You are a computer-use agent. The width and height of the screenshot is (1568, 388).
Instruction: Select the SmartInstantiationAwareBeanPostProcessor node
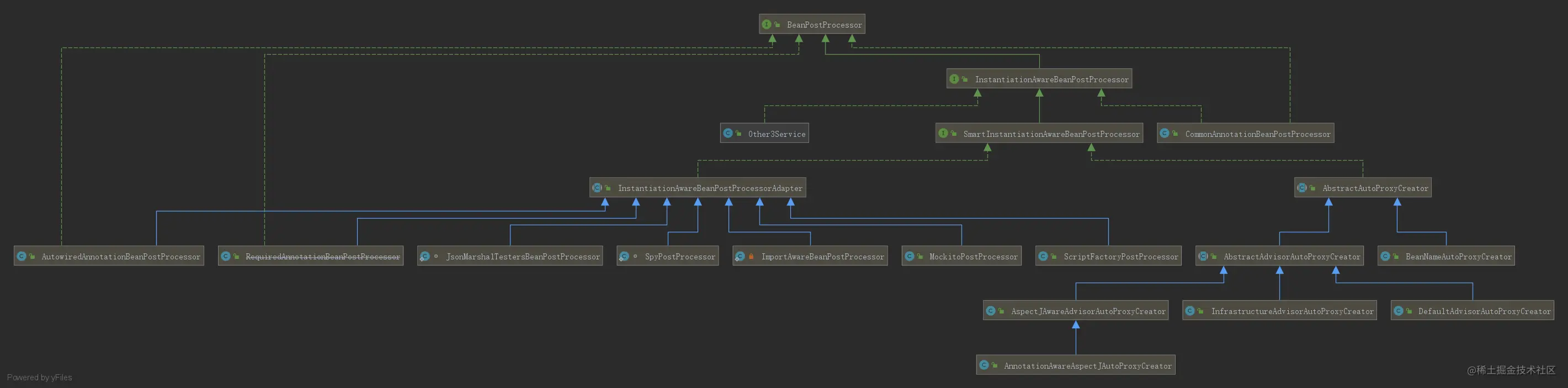point(1039,134)
